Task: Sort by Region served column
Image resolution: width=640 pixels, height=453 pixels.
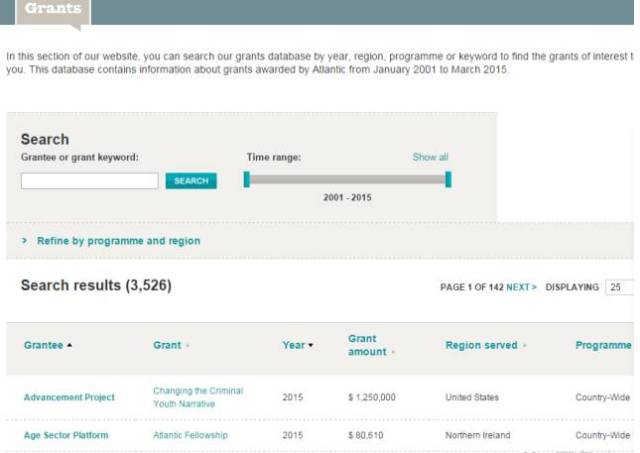Action: click(x=481, y=345)
